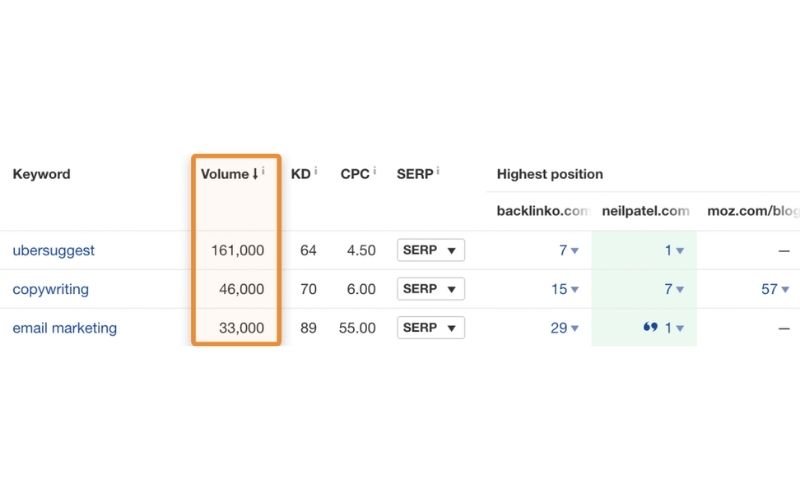Open the copywriting keyword link
Image resolution: width=800 pixels, height=500 pixels.
tap(51, 289)
